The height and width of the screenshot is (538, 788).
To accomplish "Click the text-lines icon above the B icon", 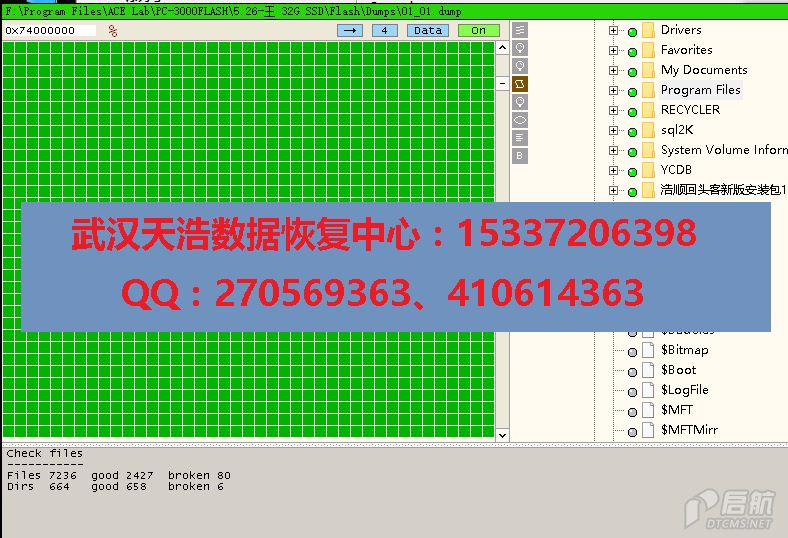I will point(520,138).
